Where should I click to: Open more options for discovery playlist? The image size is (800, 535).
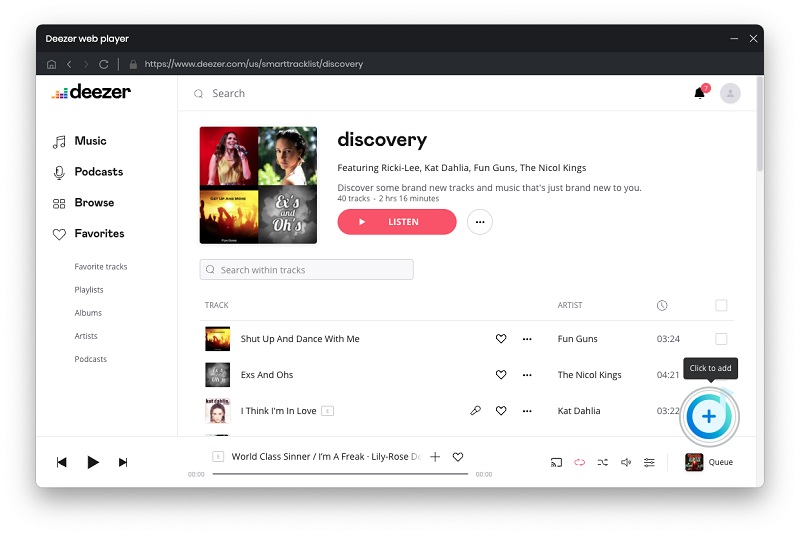point(480,222)
